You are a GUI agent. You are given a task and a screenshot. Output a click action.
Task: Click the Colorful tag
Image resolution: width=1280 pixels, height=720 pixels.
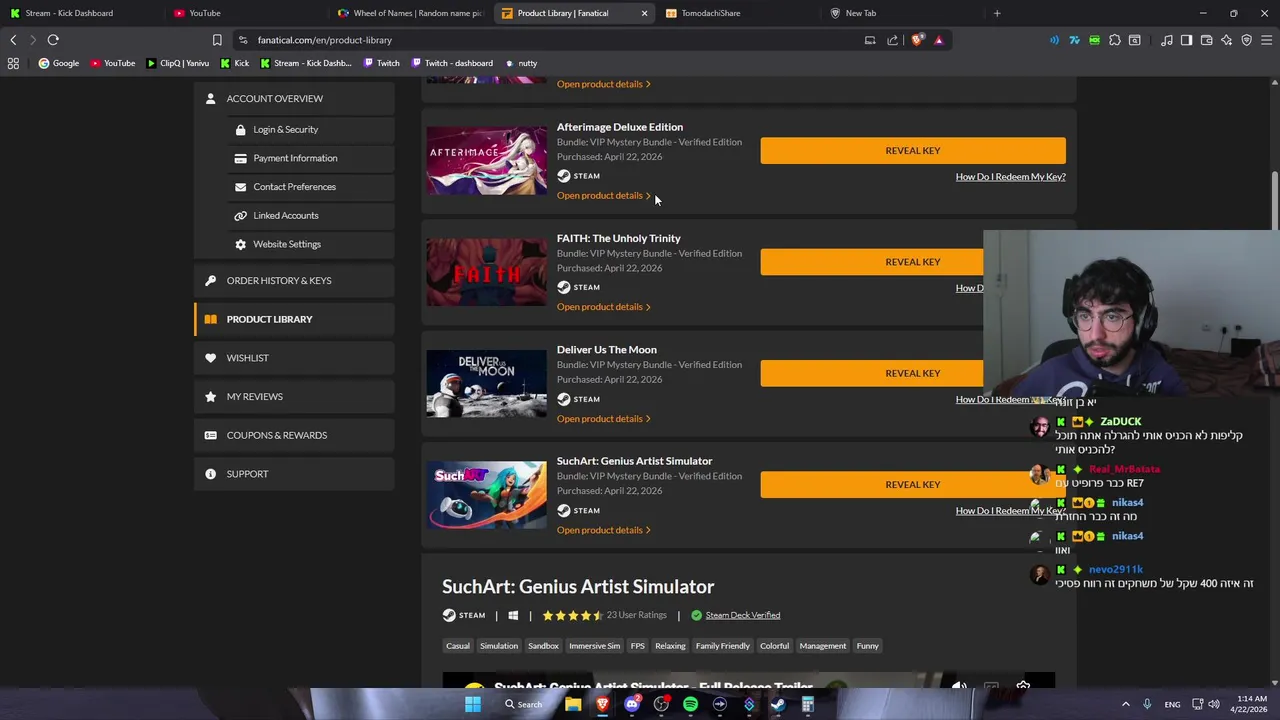point(774,646)
